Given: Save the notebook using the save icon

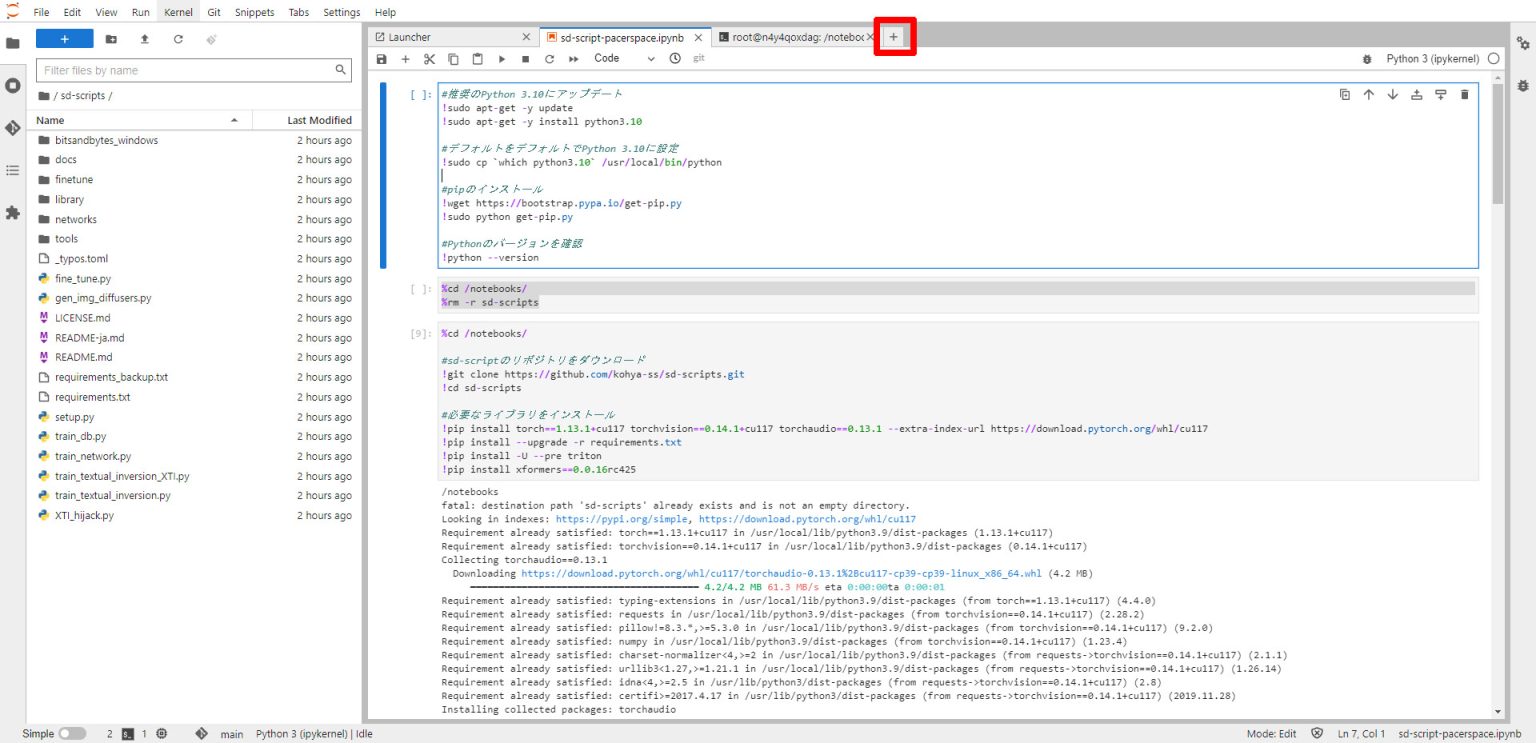Looking at the screenshot, I should [382, 58].
